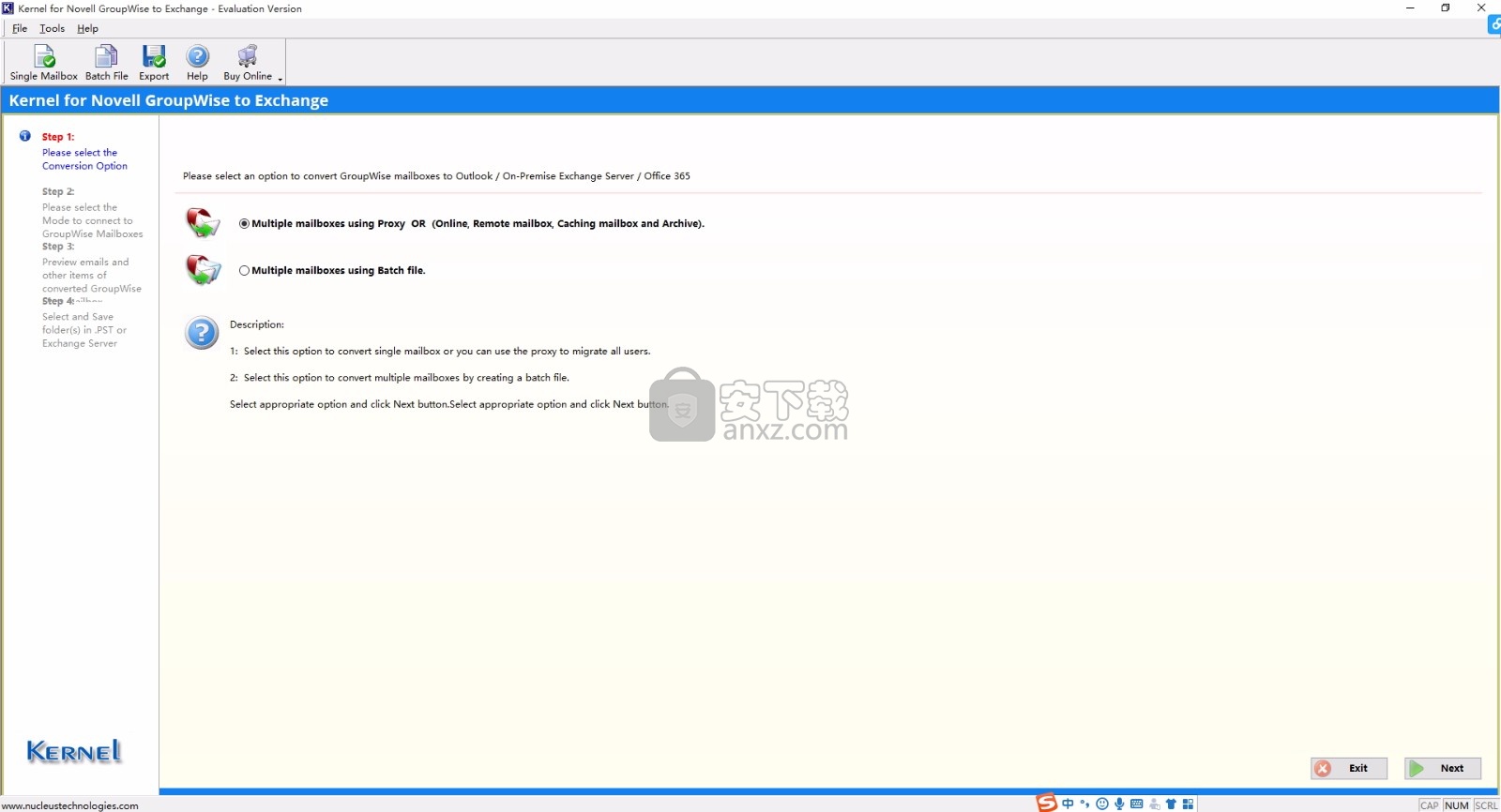Click the Next button

(1443, 768)
